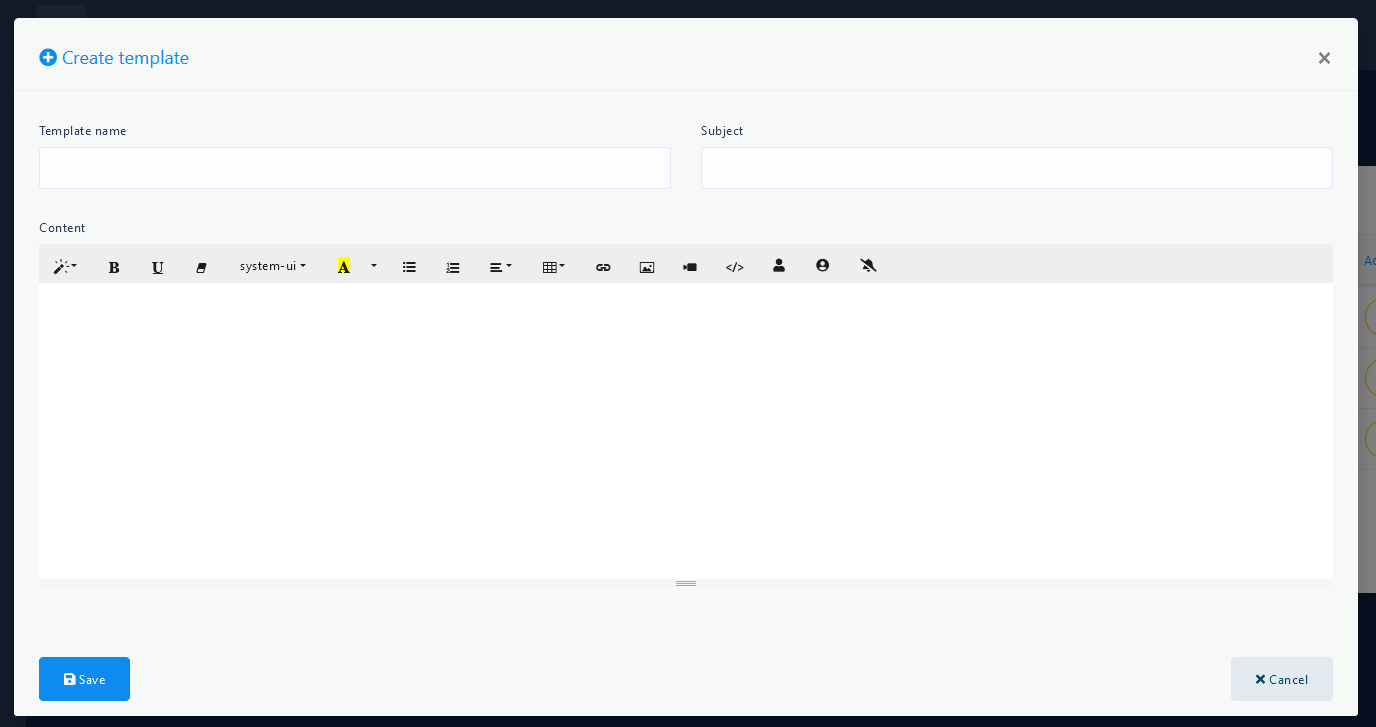1376x727 pixels.
Task: Expand the color picker arrow next to highlight
Action: point(374,266)
